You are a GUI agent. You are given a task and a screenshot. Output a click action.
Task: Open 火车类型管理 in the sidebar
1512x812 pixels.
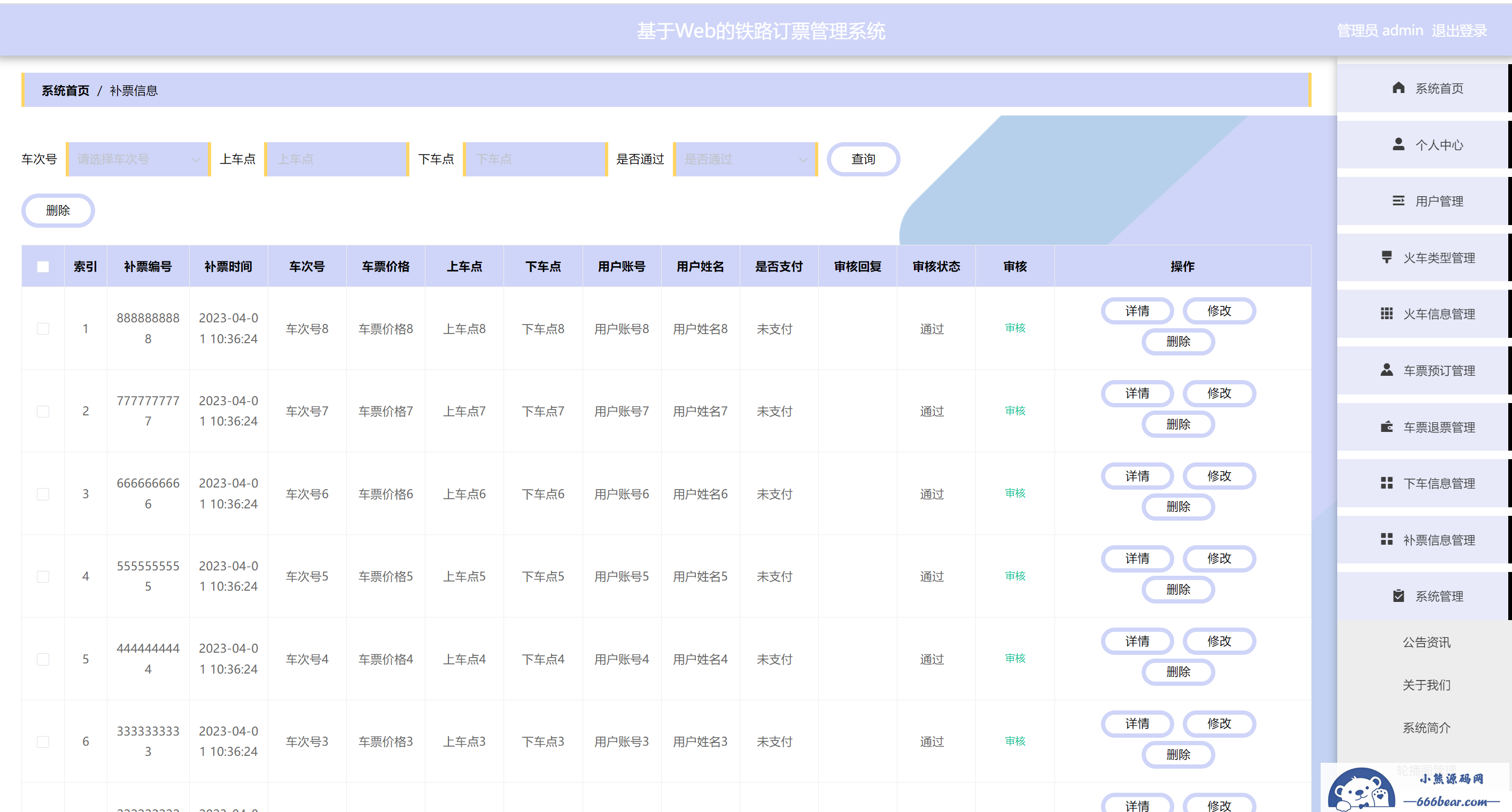pos(1424,257)
